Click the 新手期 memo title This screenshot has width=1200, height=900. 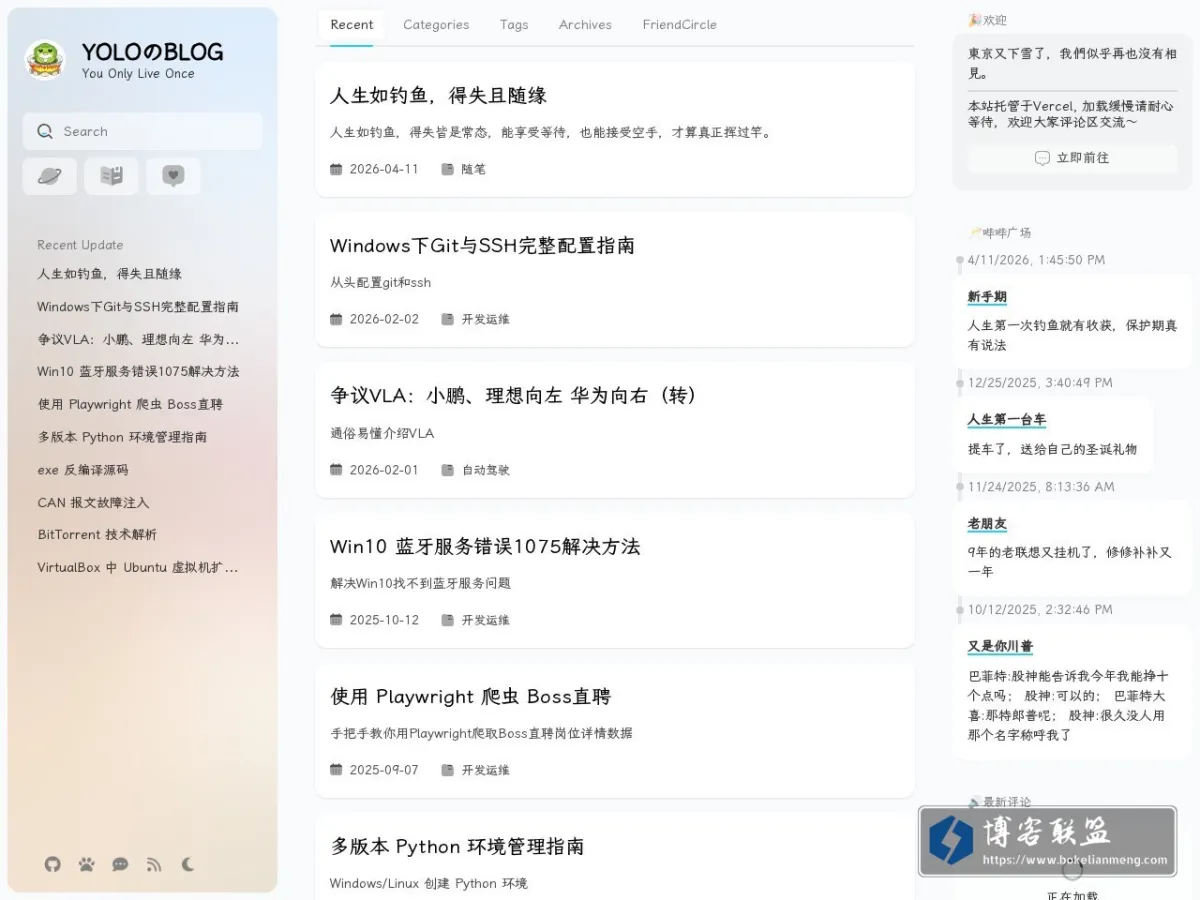(x=987, y=297)
